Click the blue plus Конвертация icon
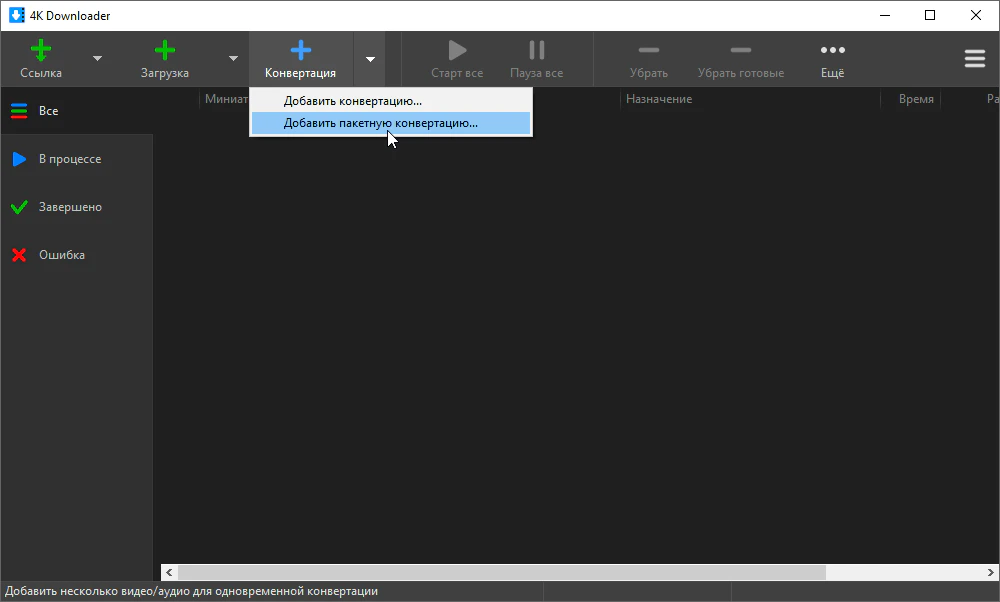1000x602 pixels. (x=300, y=51)
